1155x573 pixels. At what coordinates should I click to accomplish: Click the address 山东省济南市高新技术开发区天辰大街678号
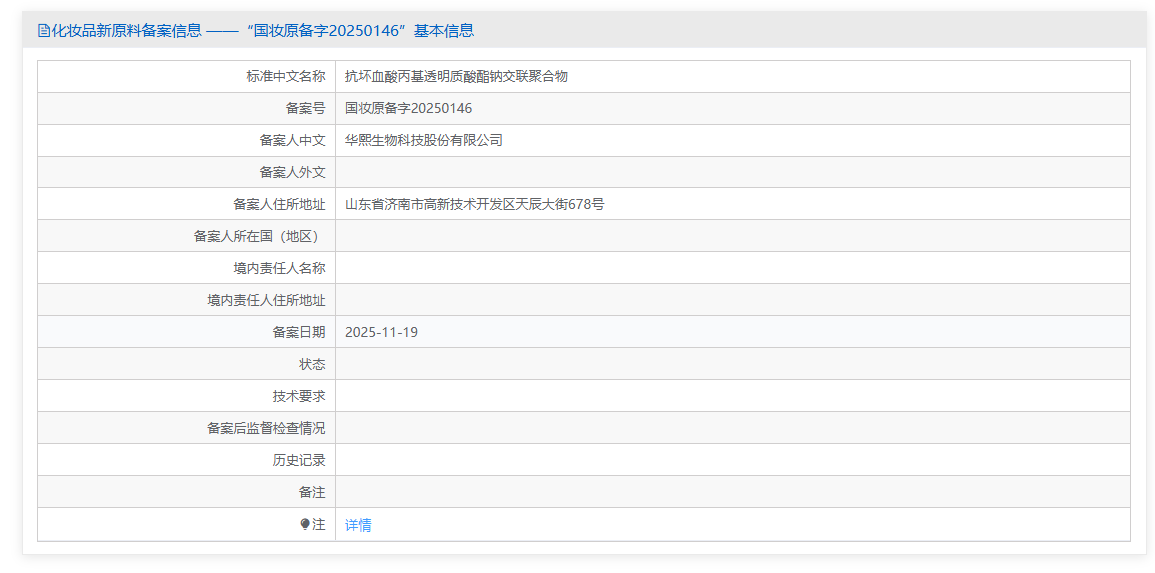point(474,204)
